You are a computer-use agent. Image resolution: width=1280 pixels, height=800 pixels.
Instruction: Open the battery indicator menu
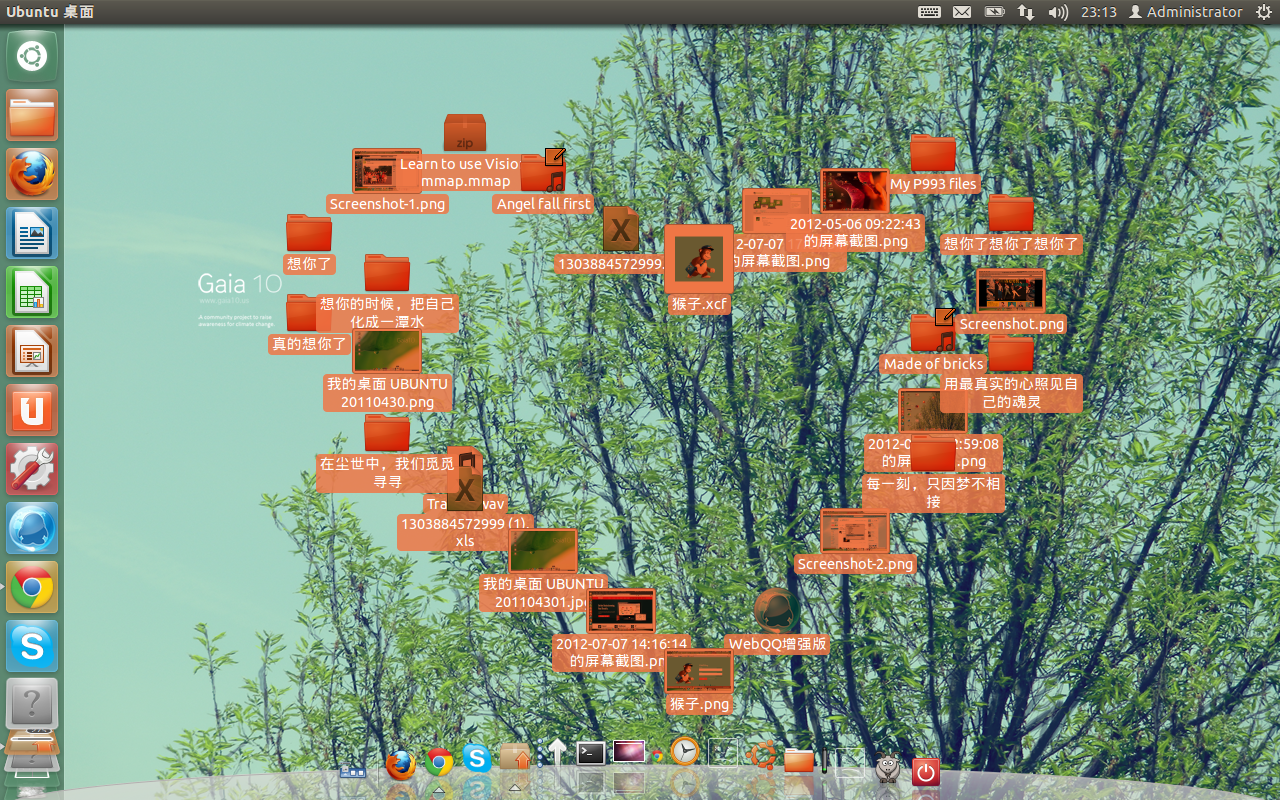tap(994, 12)
